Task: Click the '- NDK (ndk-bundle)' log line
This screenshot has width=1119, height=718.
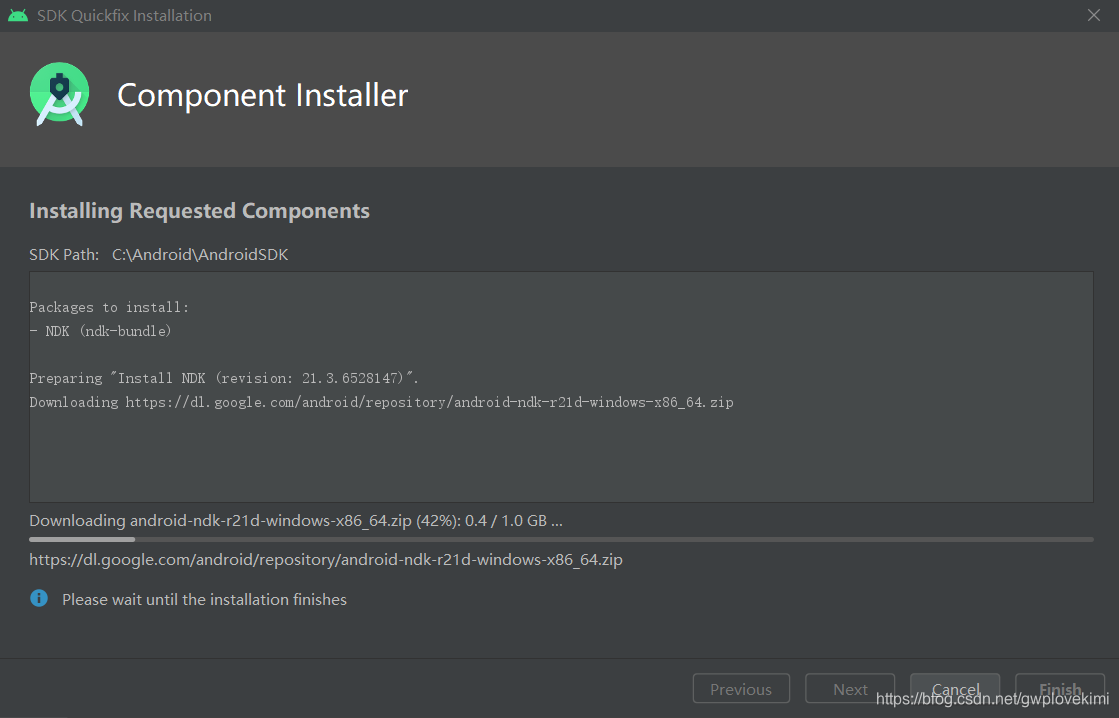Action: click(101, 330)
